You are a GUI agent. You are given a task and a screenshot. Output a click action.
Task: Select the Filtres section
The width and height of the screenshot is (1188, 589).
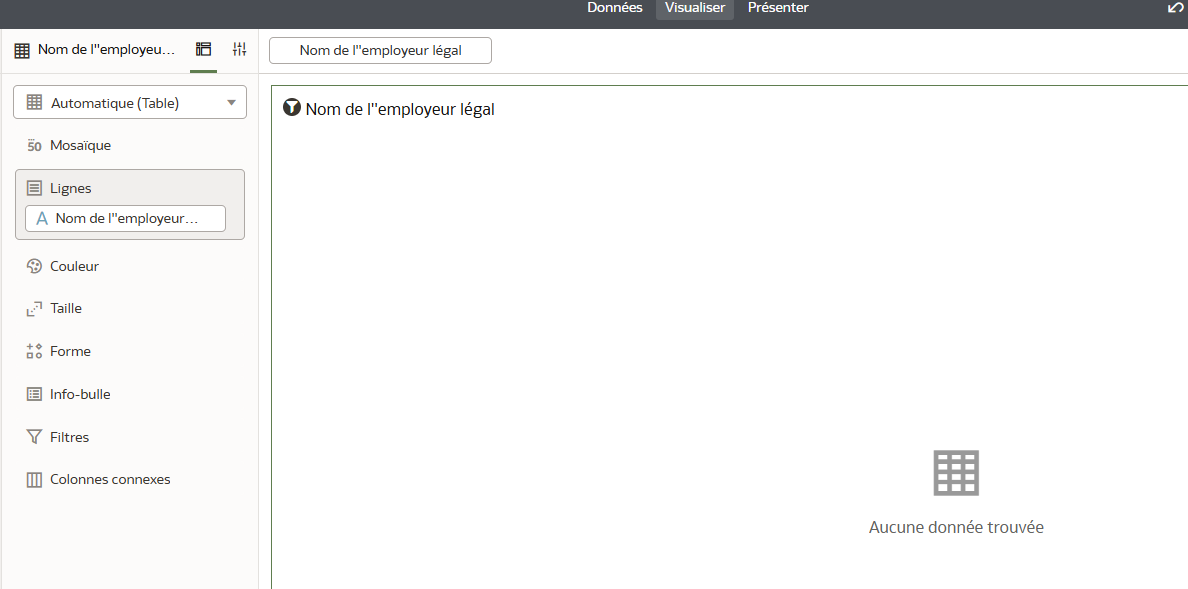tap(69, 437)
